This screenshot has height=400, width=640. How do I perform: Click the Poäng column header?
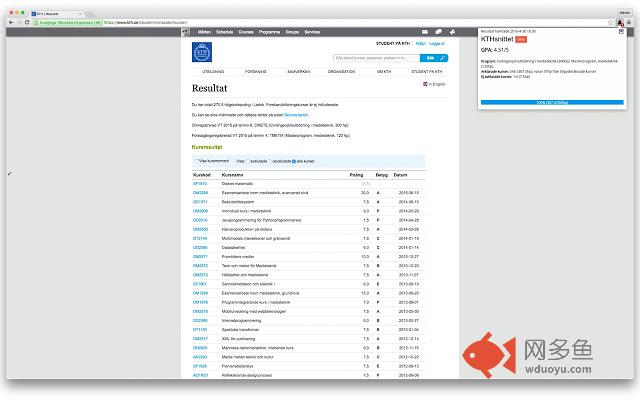356,175
